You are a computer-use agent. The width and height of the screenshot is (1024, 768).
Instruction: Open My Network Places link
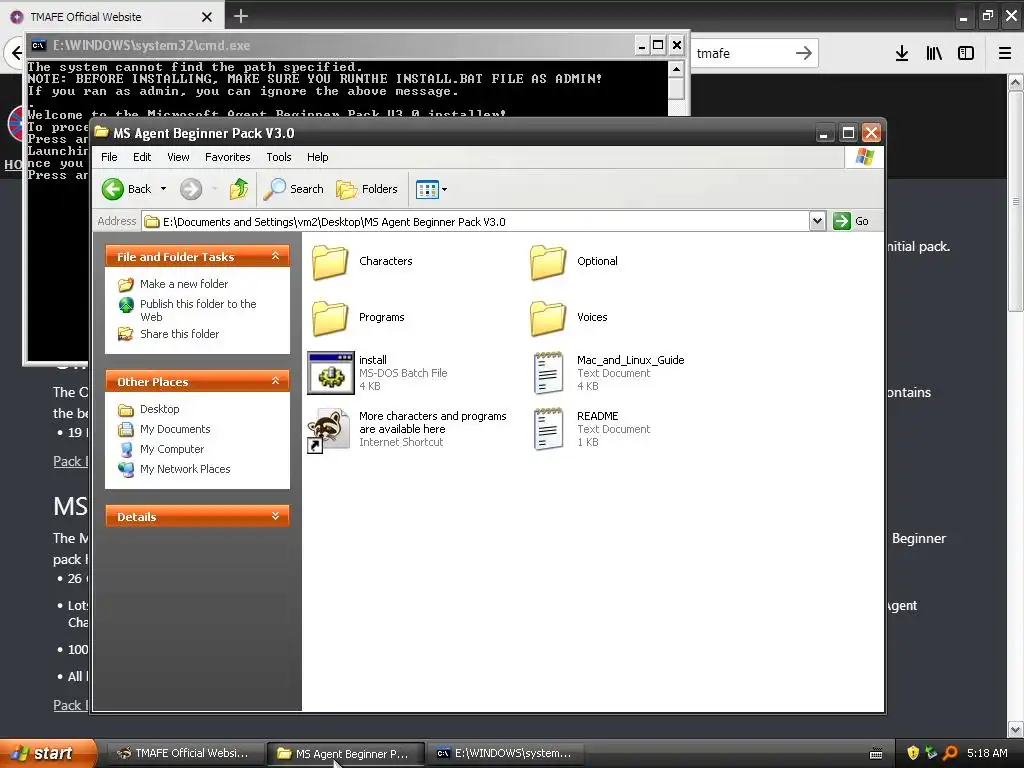[185, 469]
